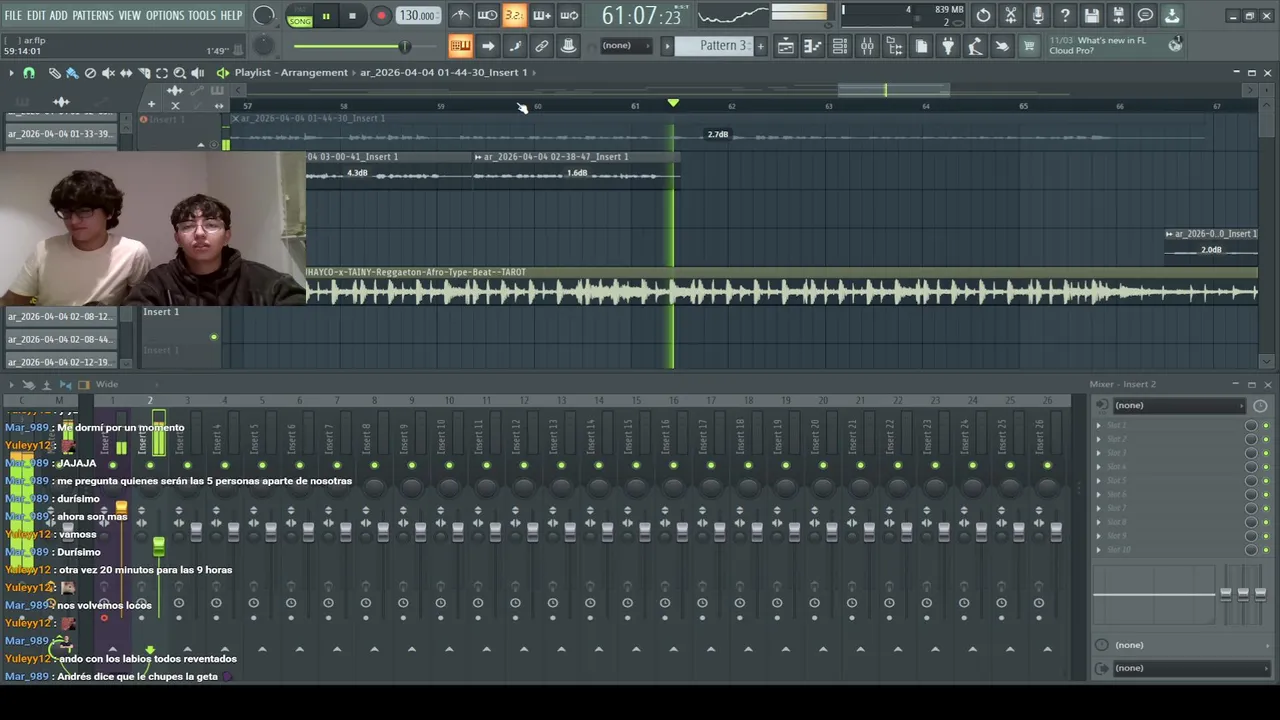Open the Piano roll view icon
This screenshot has height=720, width=1280.
813,46
